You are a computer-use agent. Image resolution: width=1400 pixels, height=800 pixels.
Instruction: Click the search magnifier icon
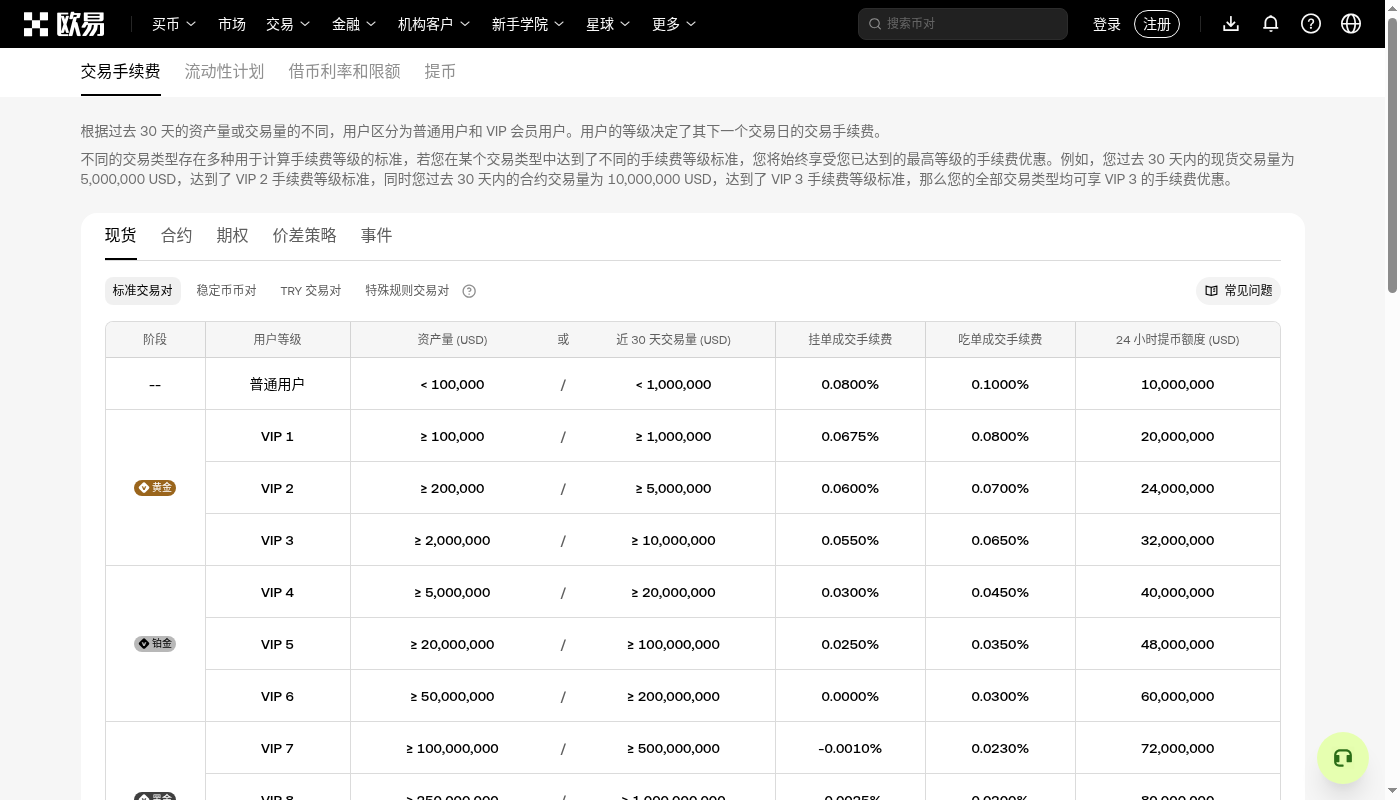tap(875, 24)
